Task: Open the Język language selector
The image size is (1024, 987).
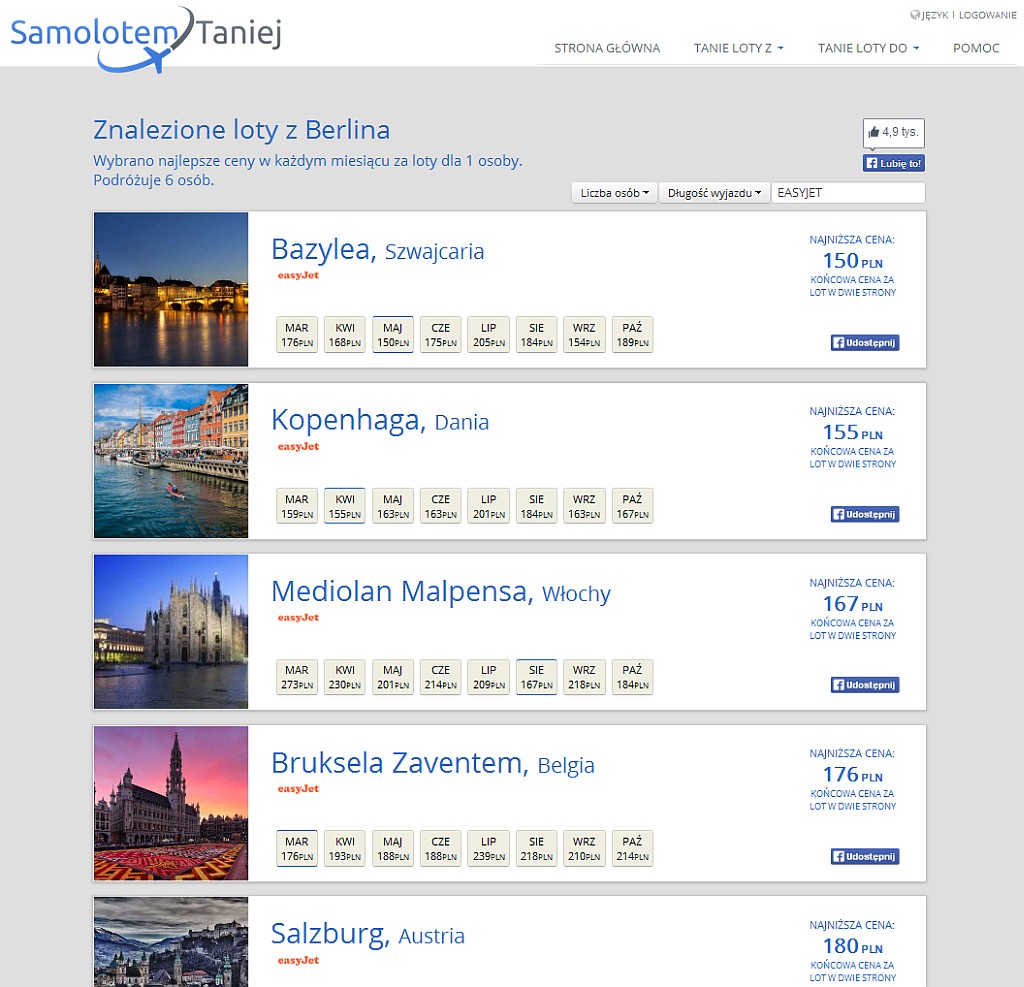Action: click(x=929, y=15)
